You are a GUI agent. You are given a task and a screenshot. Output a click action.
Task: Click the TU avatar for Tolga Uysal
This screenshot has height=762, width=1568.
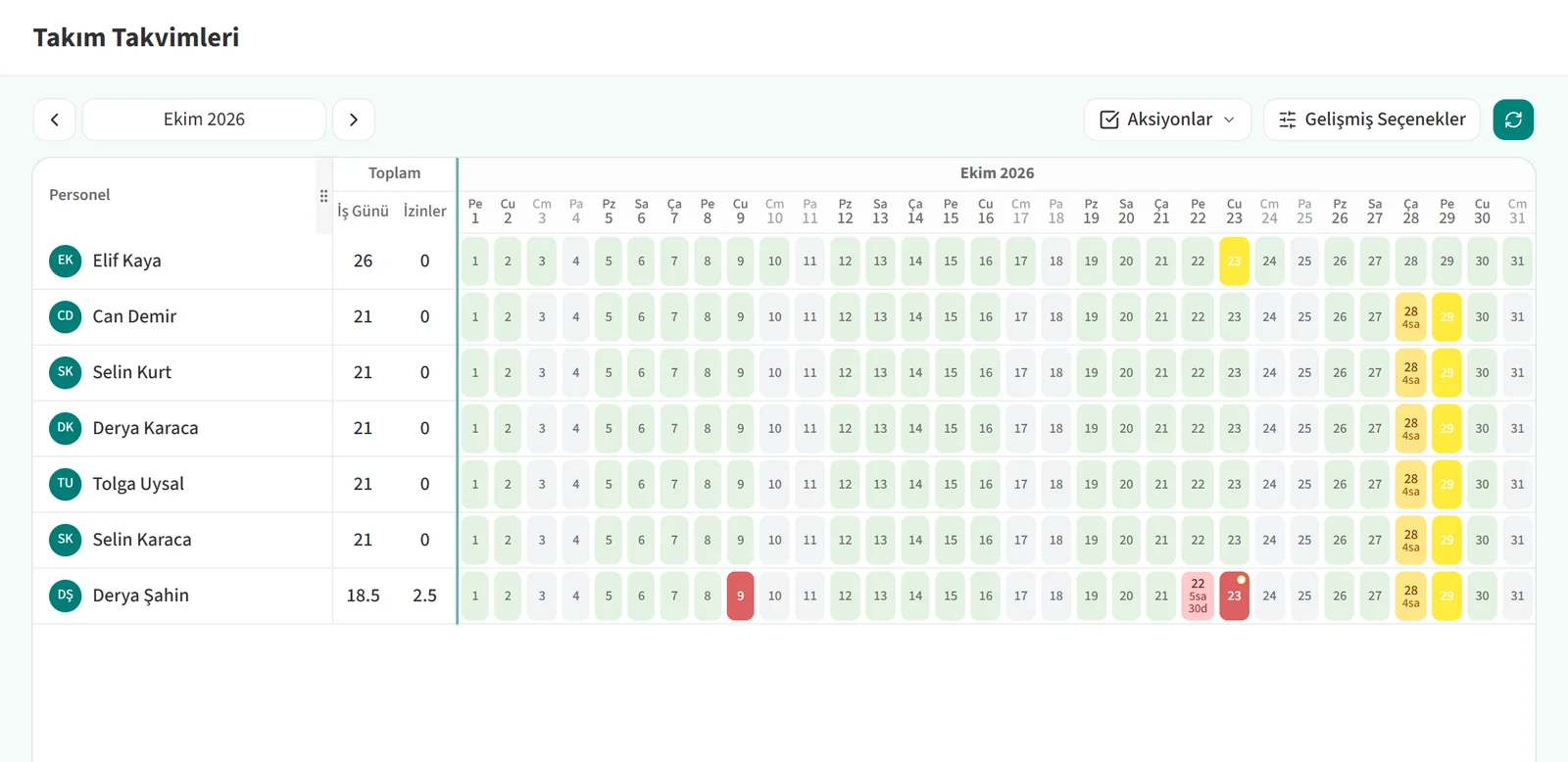66,484
